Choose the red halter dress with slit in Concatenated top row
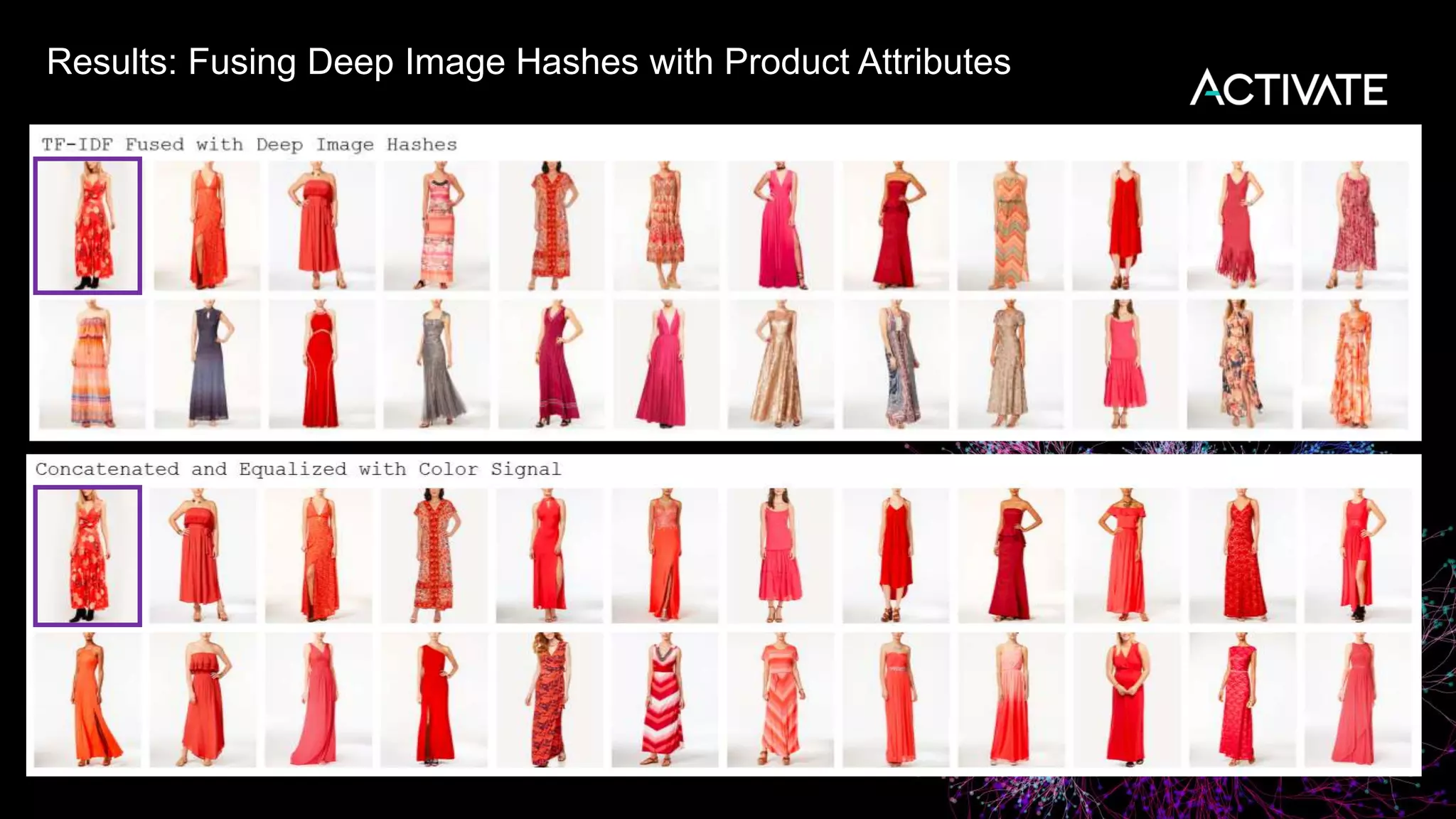The image size is (1456, 819). (550, 555)
